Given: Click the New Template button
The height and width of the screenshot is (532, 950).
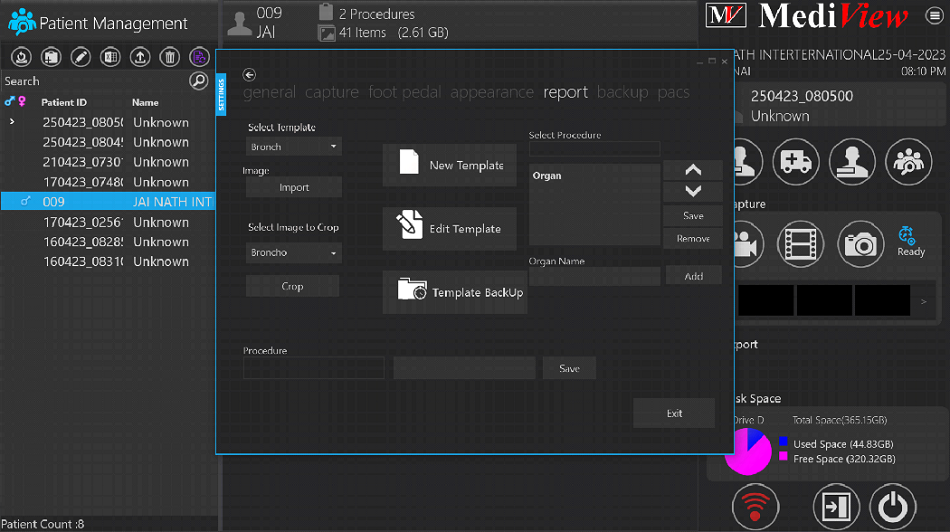Looking at the screenshot, I should click(x=450, y=165).
